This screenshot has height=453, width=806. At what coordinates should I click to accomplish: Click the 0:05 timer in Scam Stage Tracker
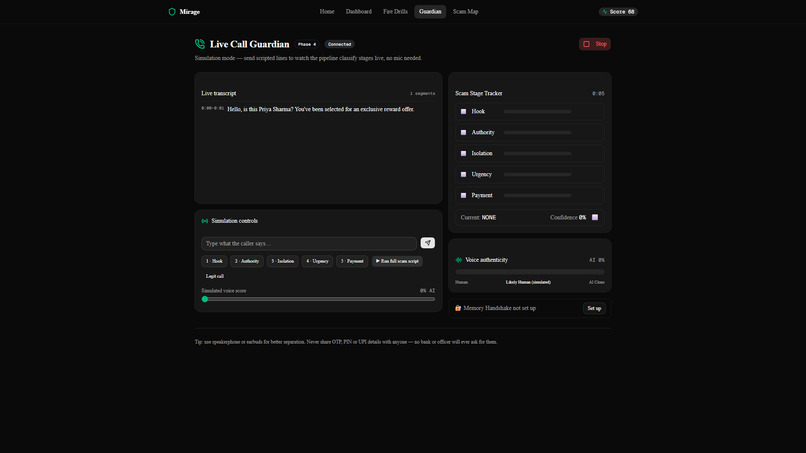click(x=598, y=94)
